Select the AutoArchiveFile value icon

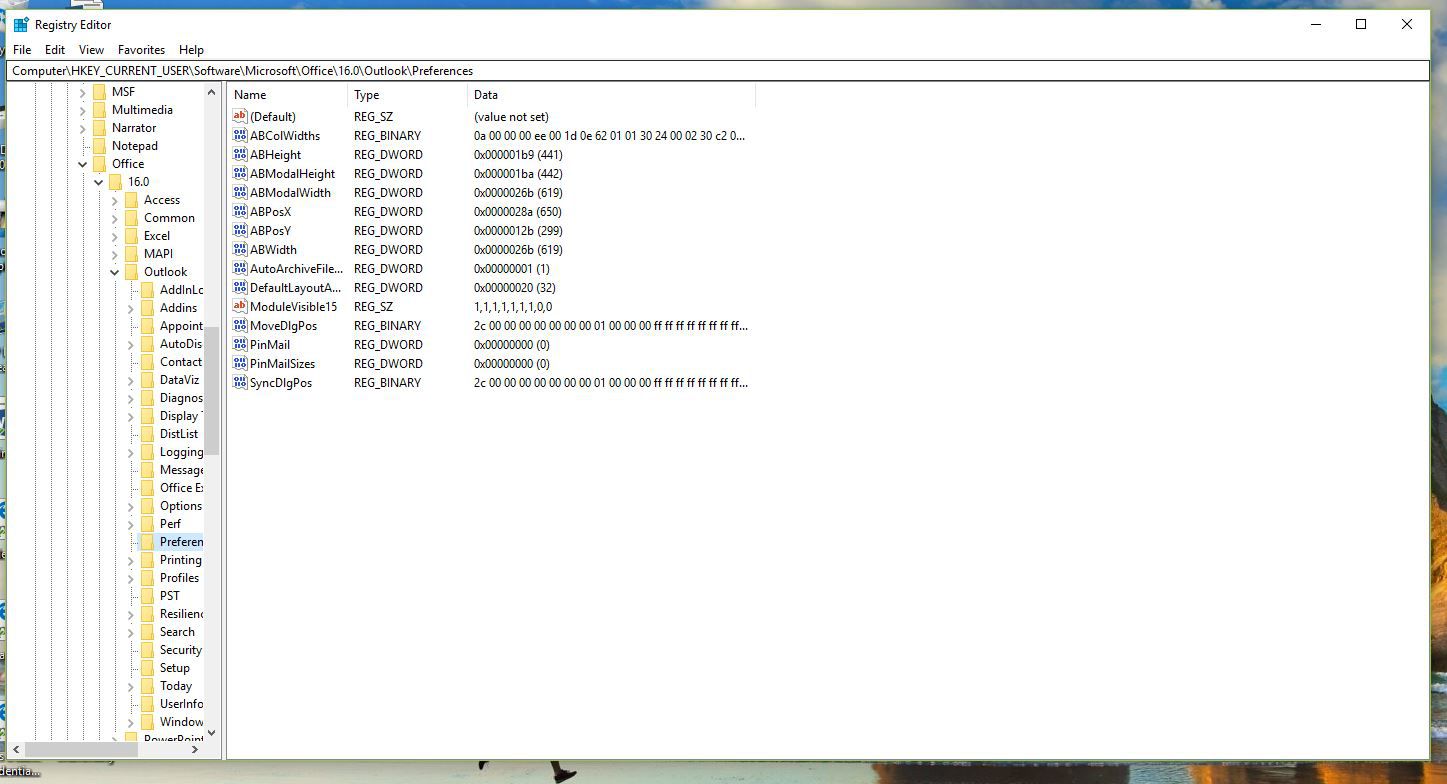[x=239, y=269]
